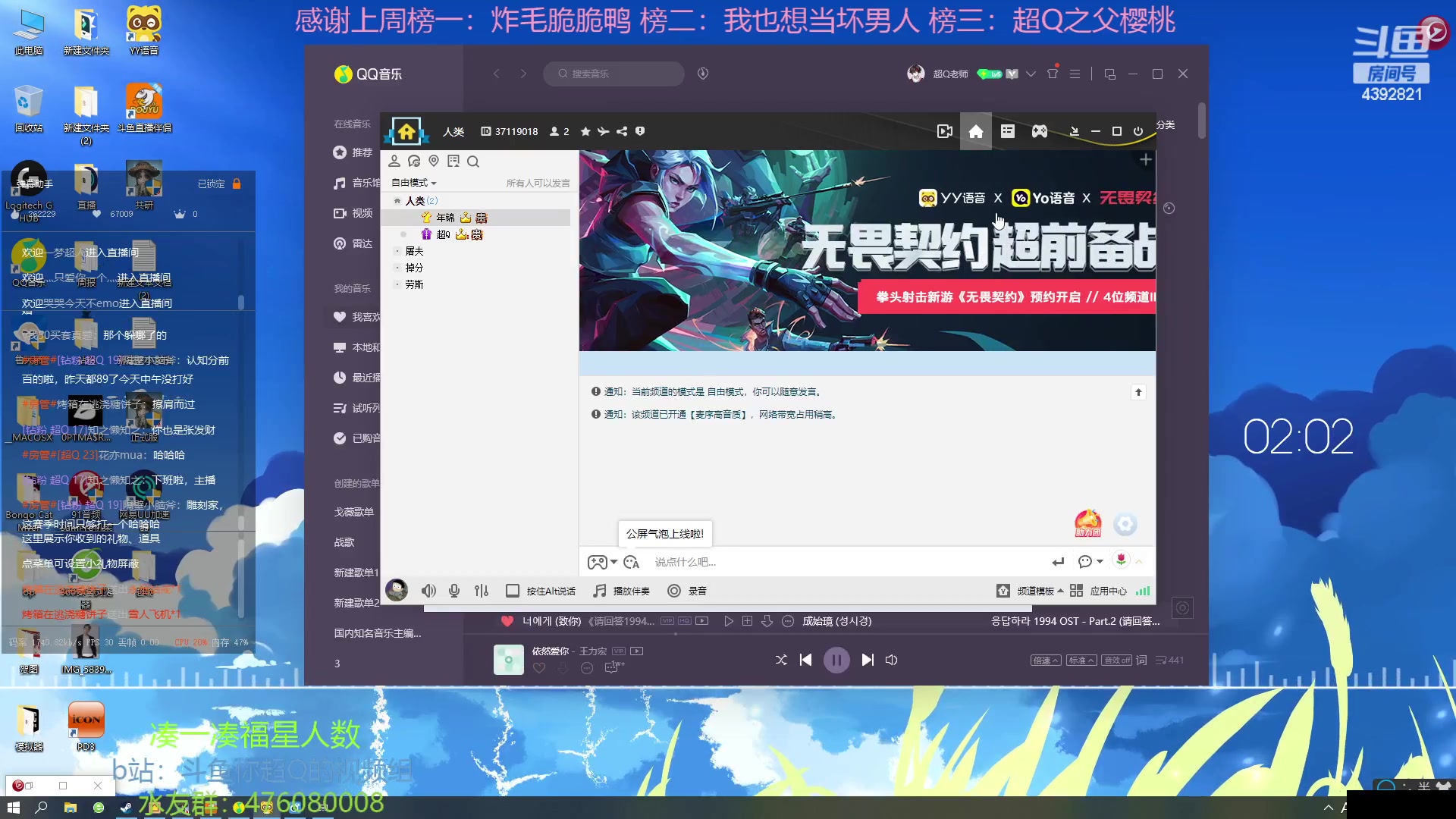The image size is (1456, 819).
Task: Click the YY power quit icon
Action: click(x=1138, y=131)
